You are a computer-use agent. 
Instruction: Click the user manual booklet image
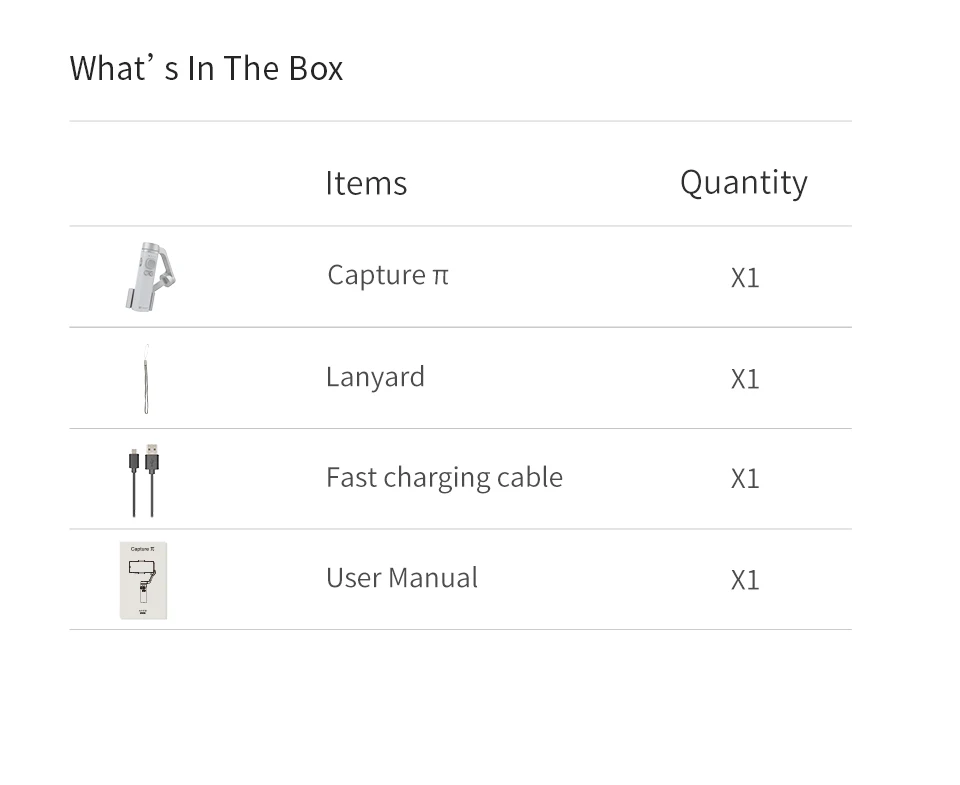tap(144, 580)
